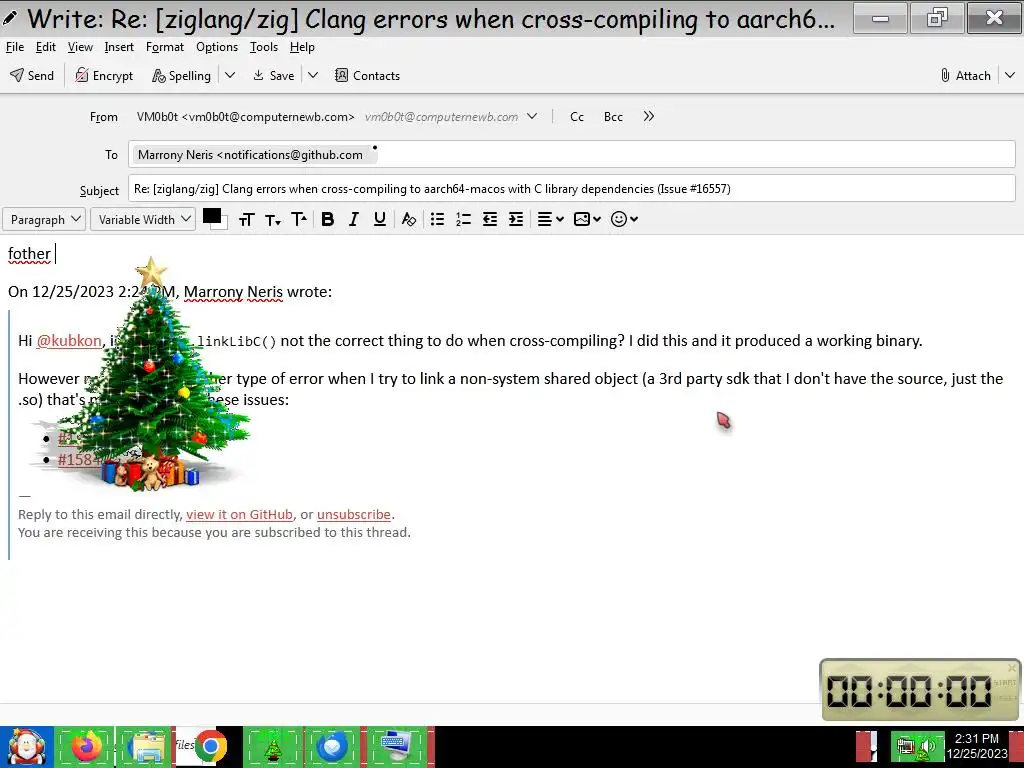Click into the Subject input field

pyautogui.click(x=571, y=189)
